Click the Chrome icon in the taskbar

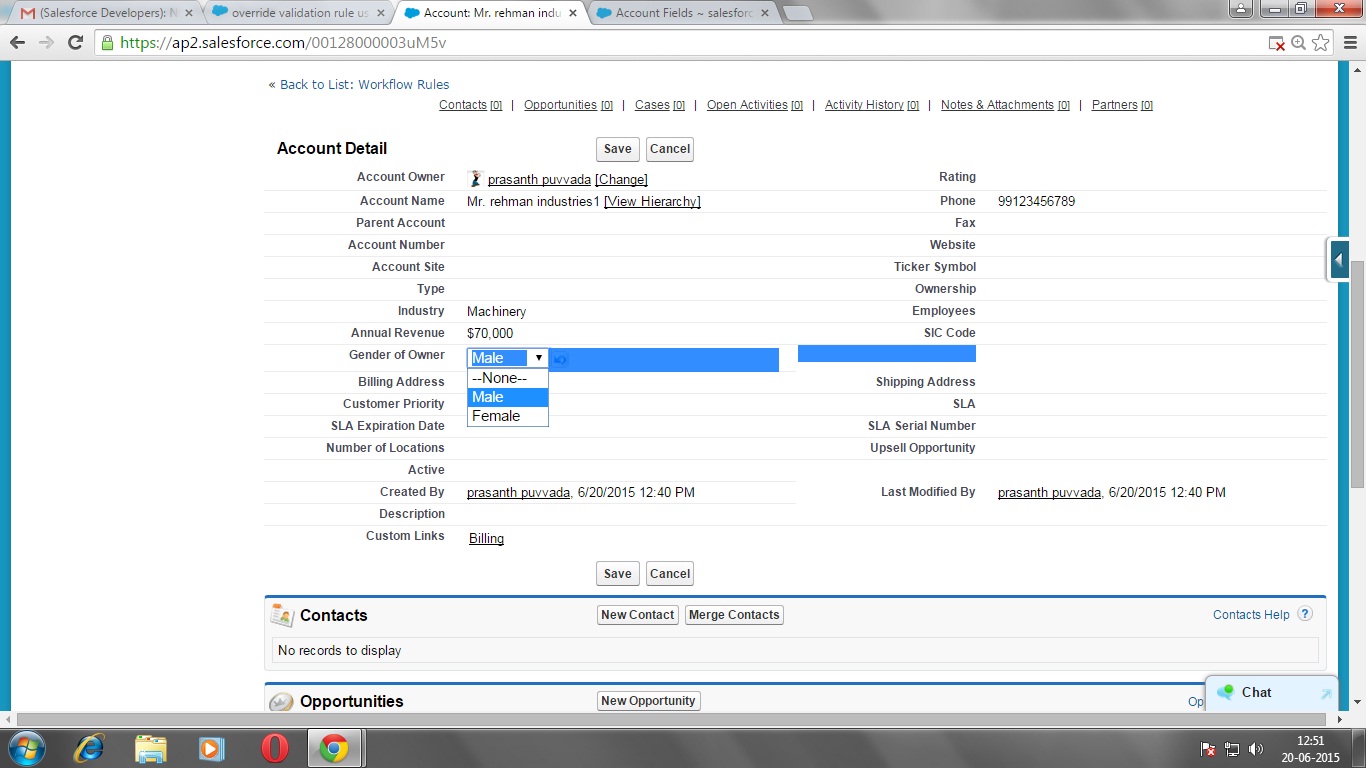(334, 748)
